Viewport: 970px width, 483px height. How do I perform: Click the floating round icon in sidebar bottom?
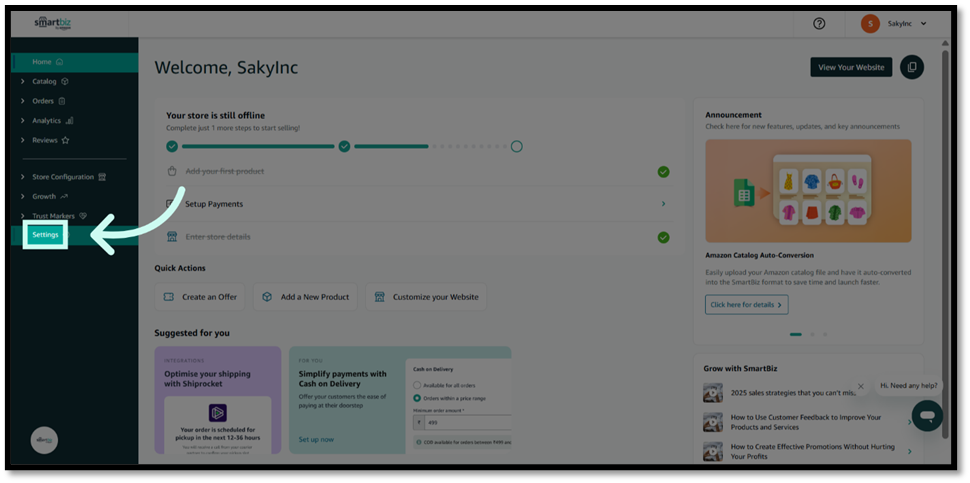point(44,440)
